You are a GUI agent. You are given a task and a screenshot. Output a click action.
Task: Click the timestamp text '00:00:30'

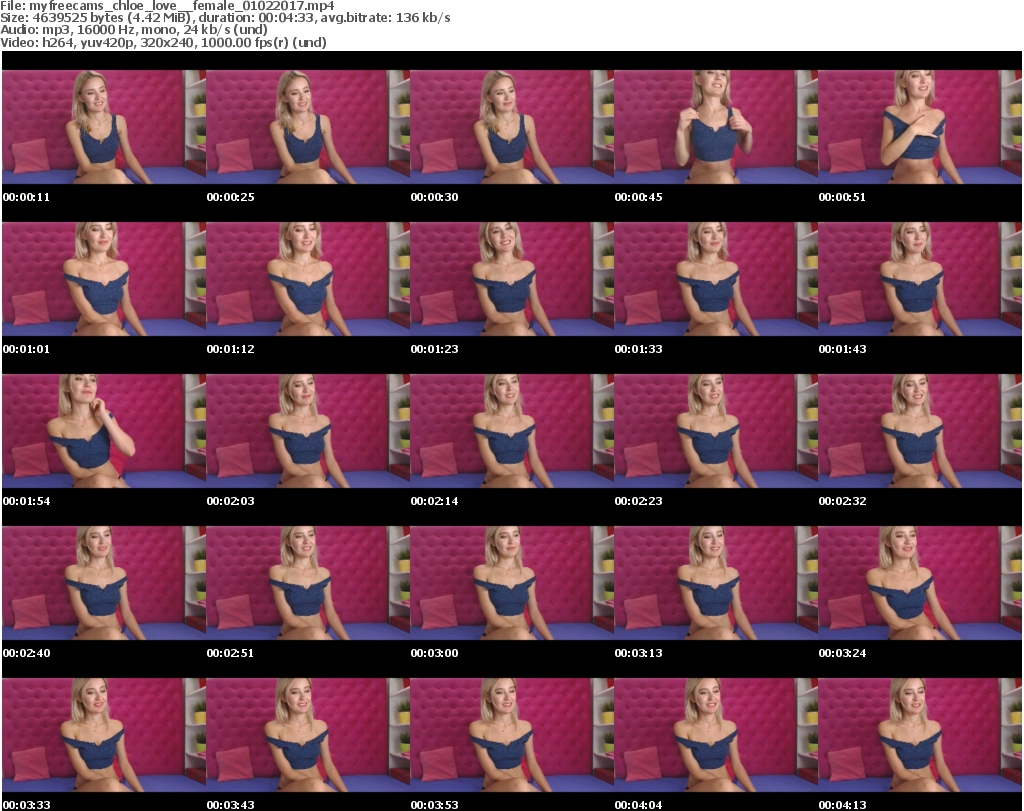point(434,197)
